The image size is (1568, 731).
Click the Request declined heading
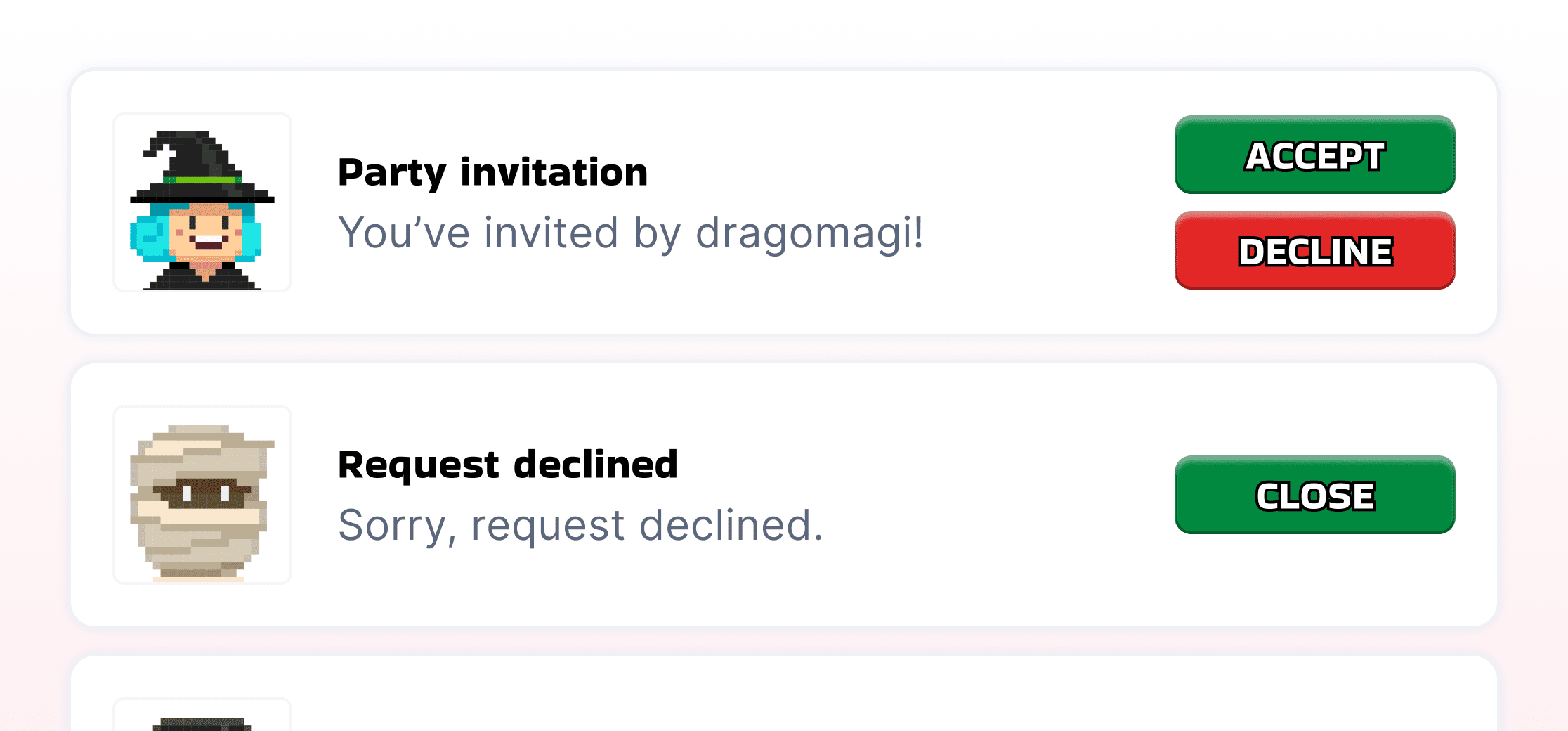[507, 463]
